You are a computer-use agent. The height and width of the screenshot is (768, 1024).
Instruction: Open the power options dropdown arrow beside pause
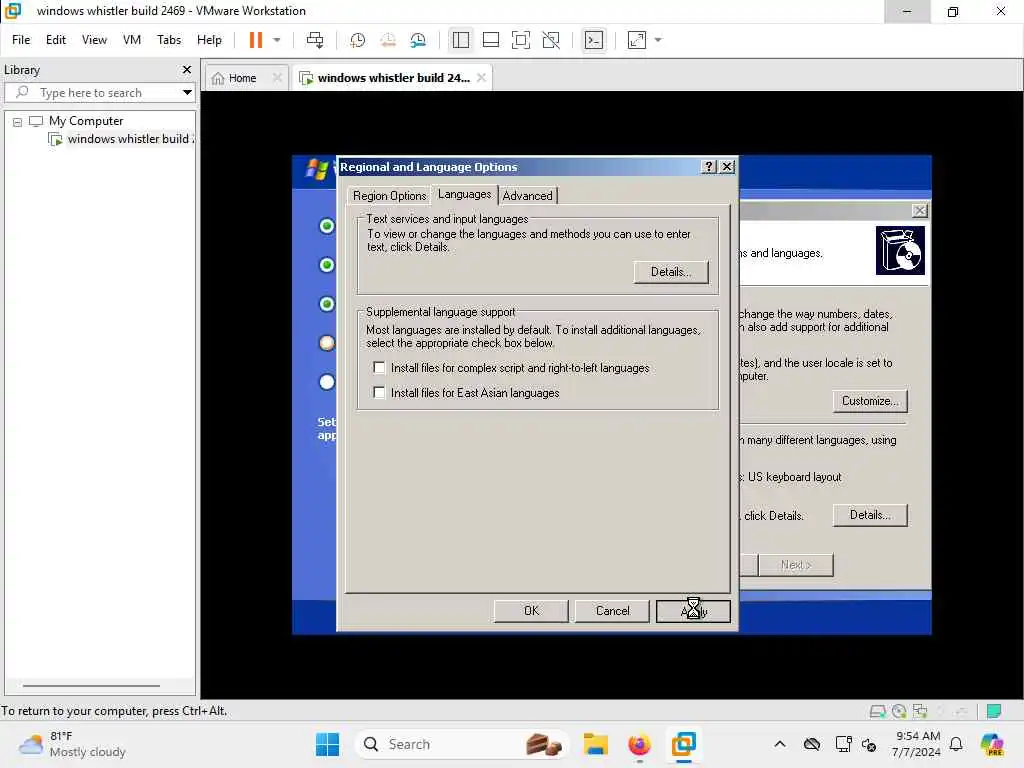point(277,40)
